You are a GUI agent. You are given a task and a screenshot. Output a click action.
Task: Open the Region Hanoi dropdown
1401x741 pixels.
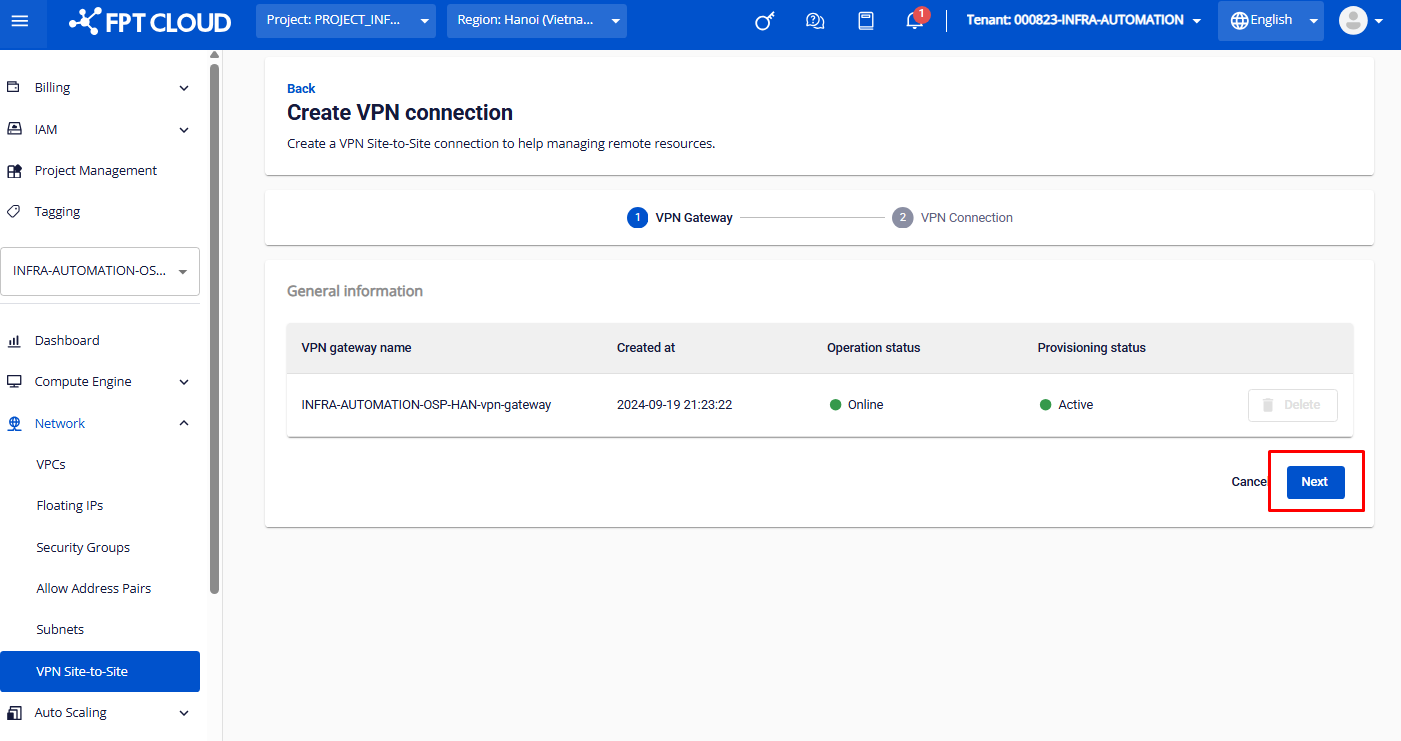point(537,20)
